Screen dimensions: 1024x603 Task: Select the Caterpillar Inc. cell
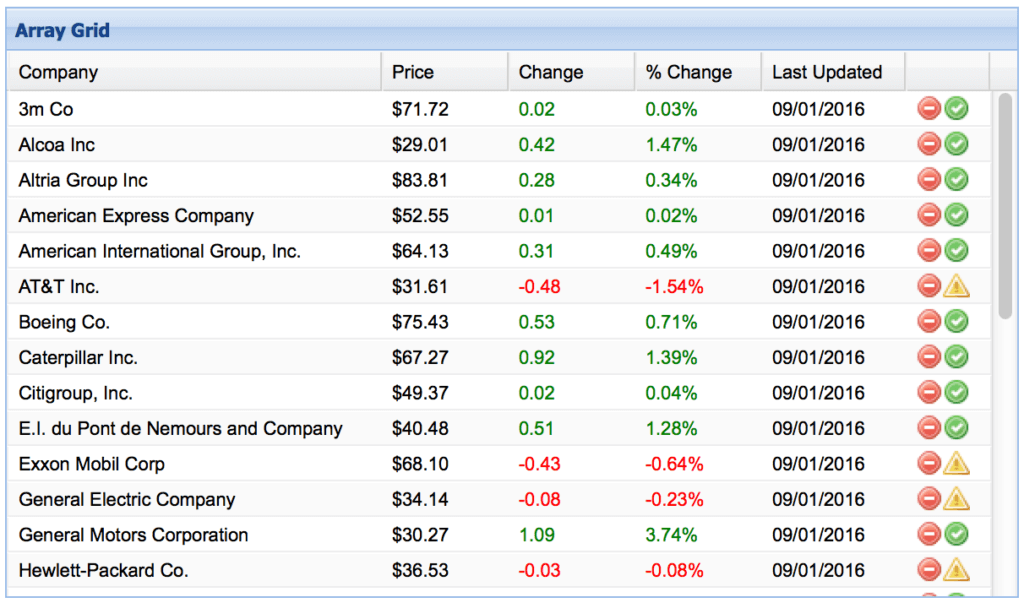tap(194, 357)
